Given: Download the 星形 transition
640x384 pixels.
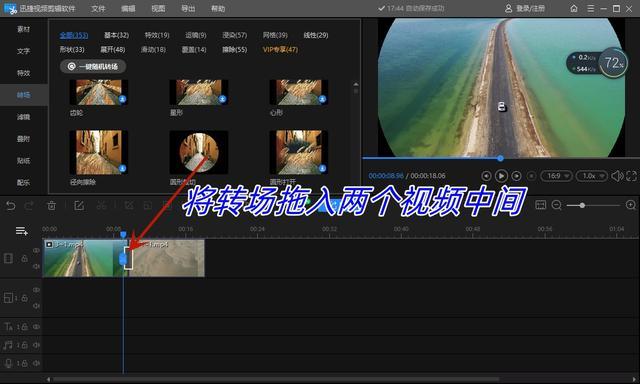Looking at the screenshot, I should (x=222, y=99).
